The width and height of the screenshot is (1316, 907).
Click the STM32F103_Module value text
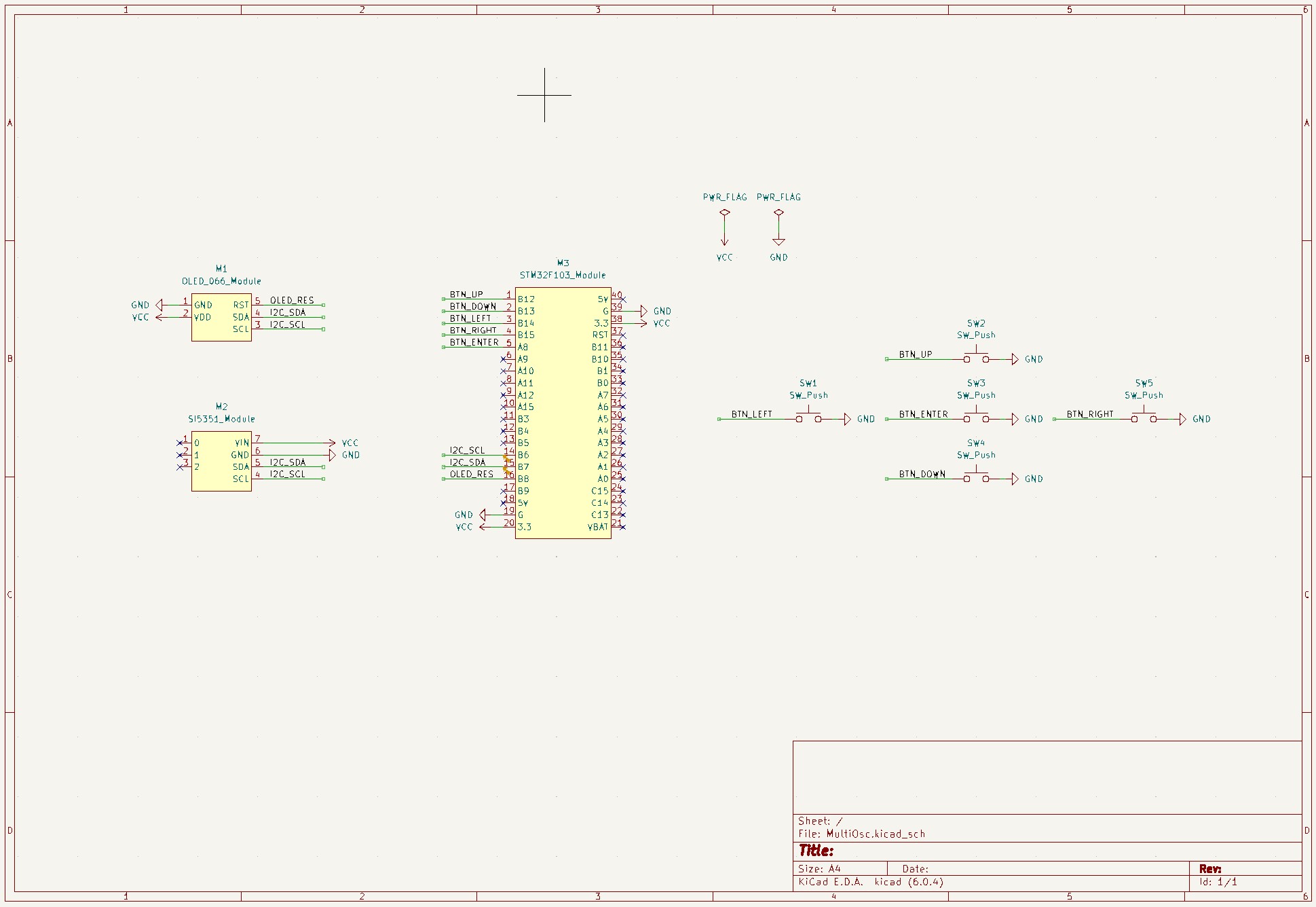pyautogui.click(x=563, y=275)
